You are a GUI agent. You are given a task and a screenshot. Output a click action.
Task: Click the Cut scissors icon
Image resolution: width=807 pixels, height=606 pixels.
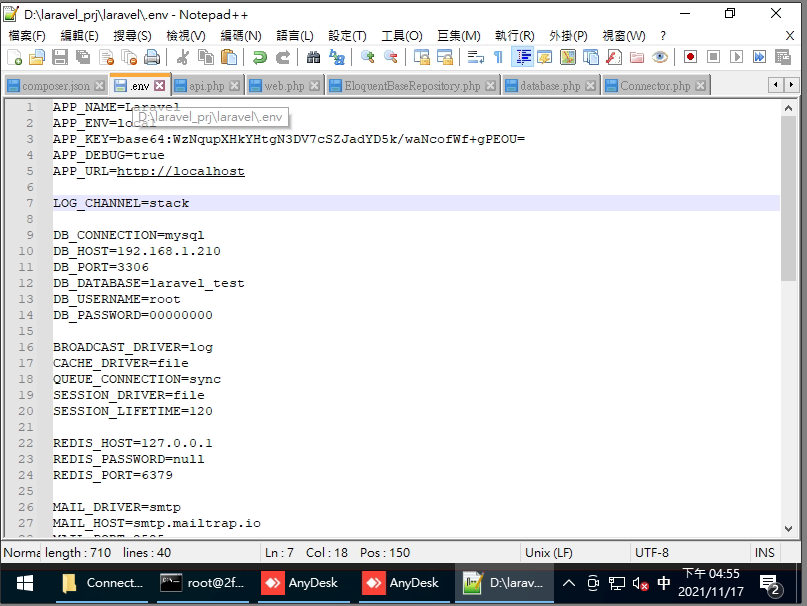click(182, 57)
